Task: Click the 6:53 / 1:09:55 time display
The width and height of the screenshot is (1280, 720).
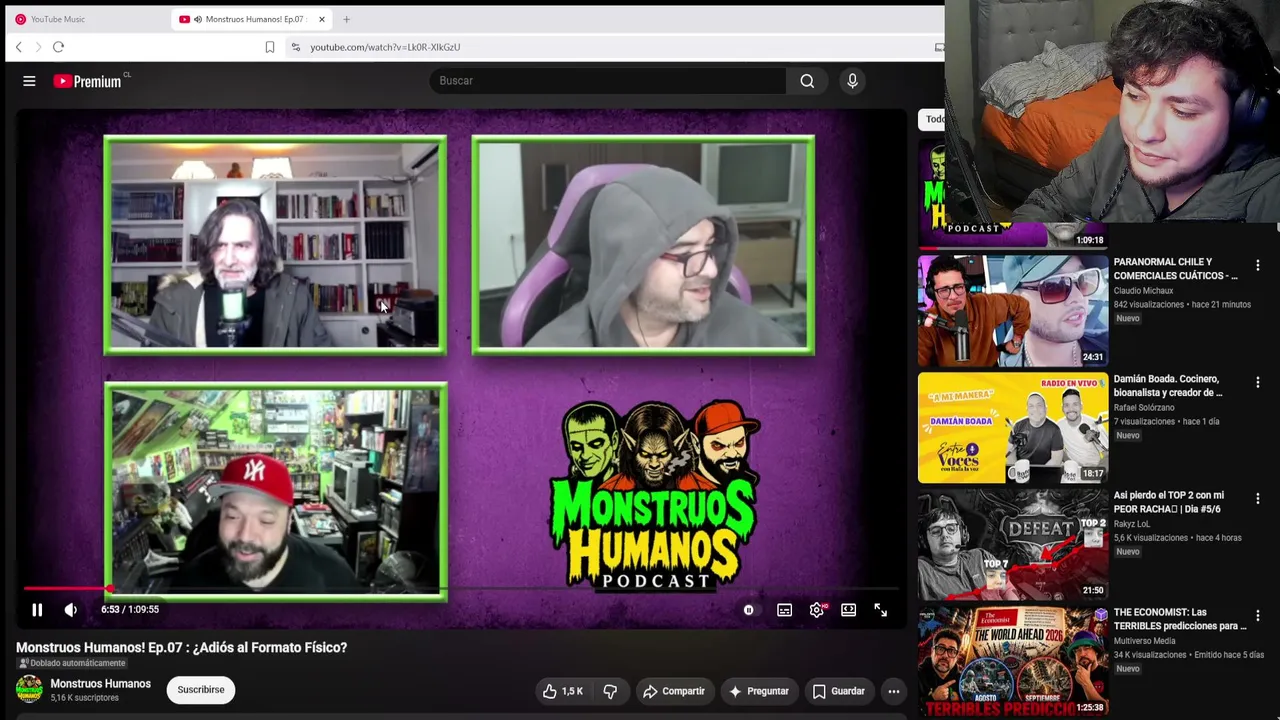Action: point(130,609)
